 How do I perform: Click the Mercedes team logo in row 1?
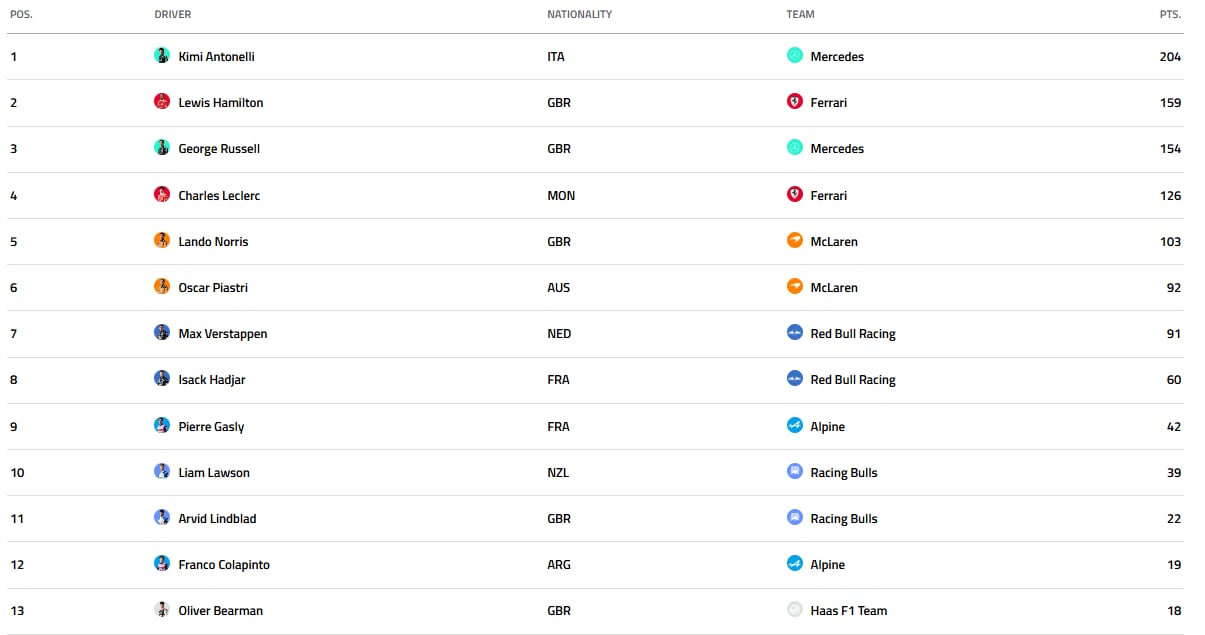coord(795,56)
